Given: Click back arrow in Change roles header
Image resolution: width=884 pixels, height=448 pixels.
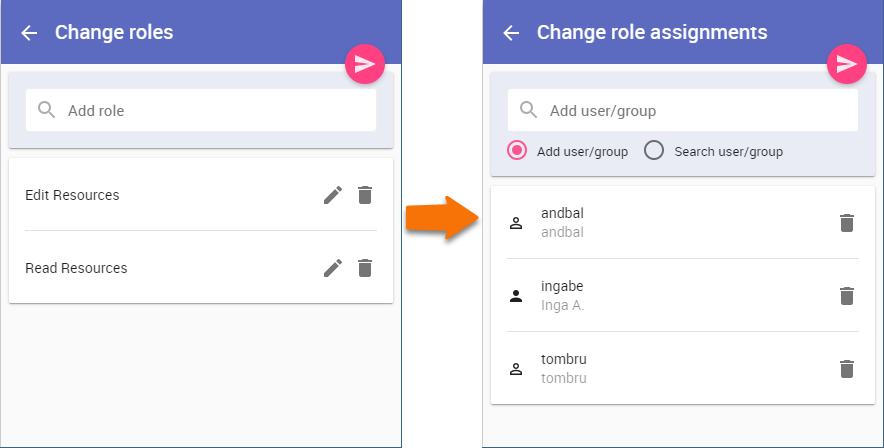Looking at the screenshot, I should pyautogui.click(x=29, y=33).
